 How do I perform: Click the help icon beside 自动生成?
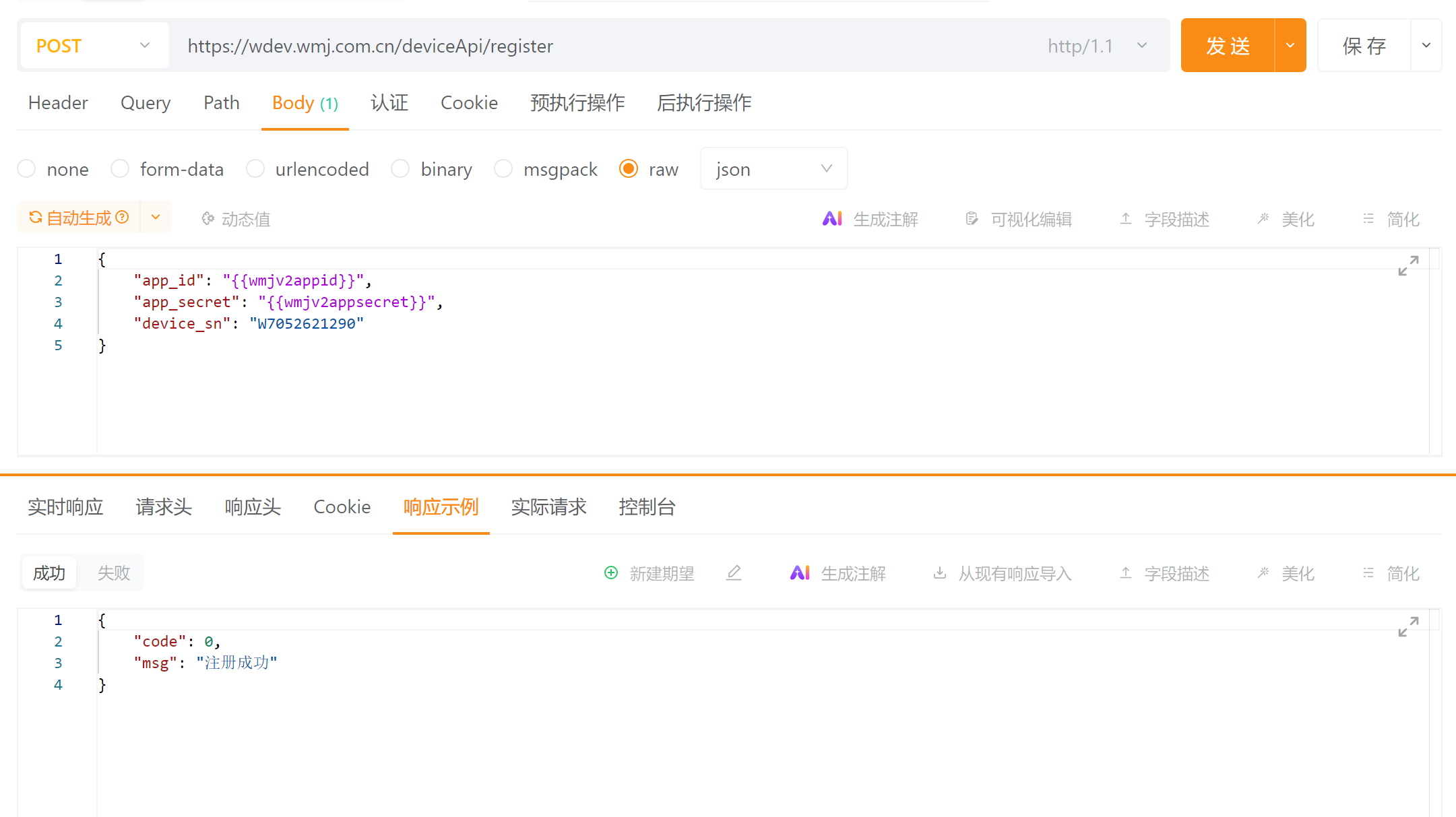[122, 218]
